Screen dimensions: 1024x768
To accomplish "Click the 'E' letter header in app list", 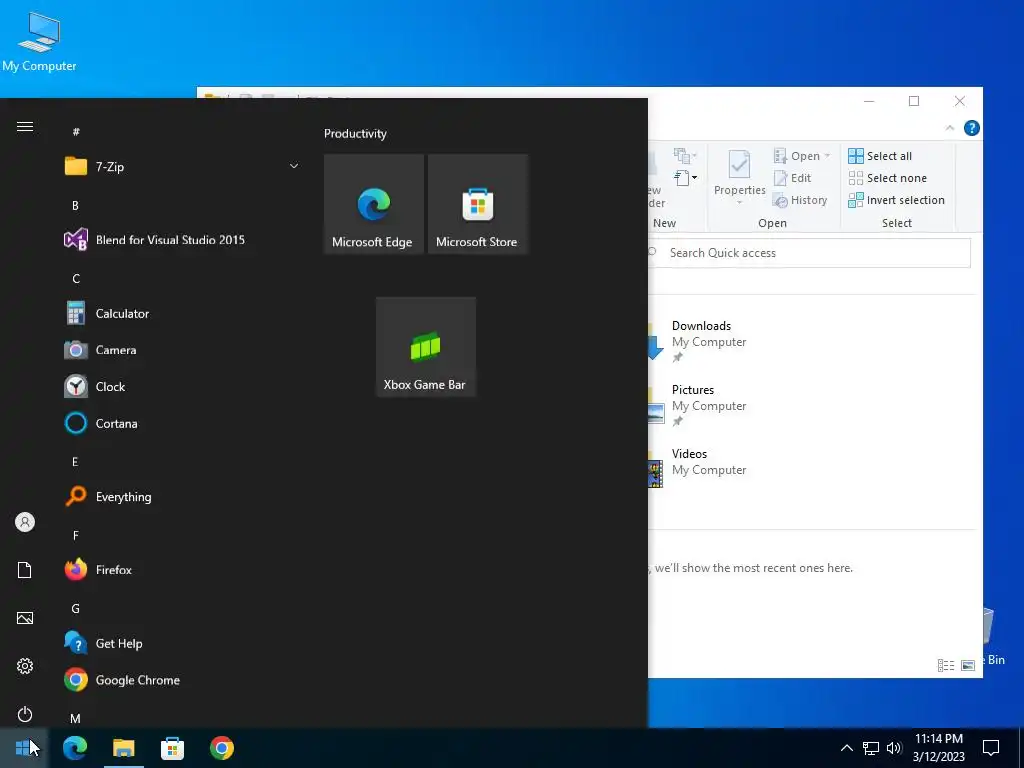I will (x=76, y=462).
